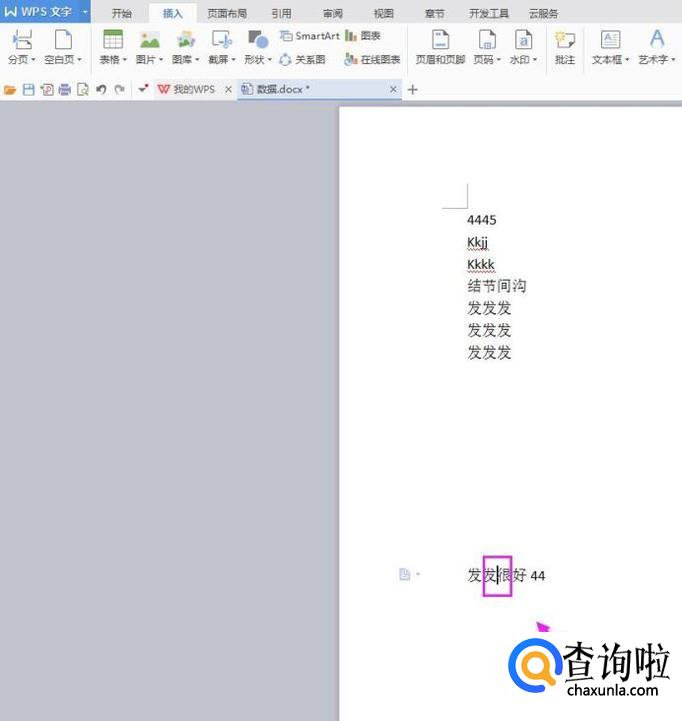Click the 关系图 relationship diagram button
682x721 pixels.
303,60
